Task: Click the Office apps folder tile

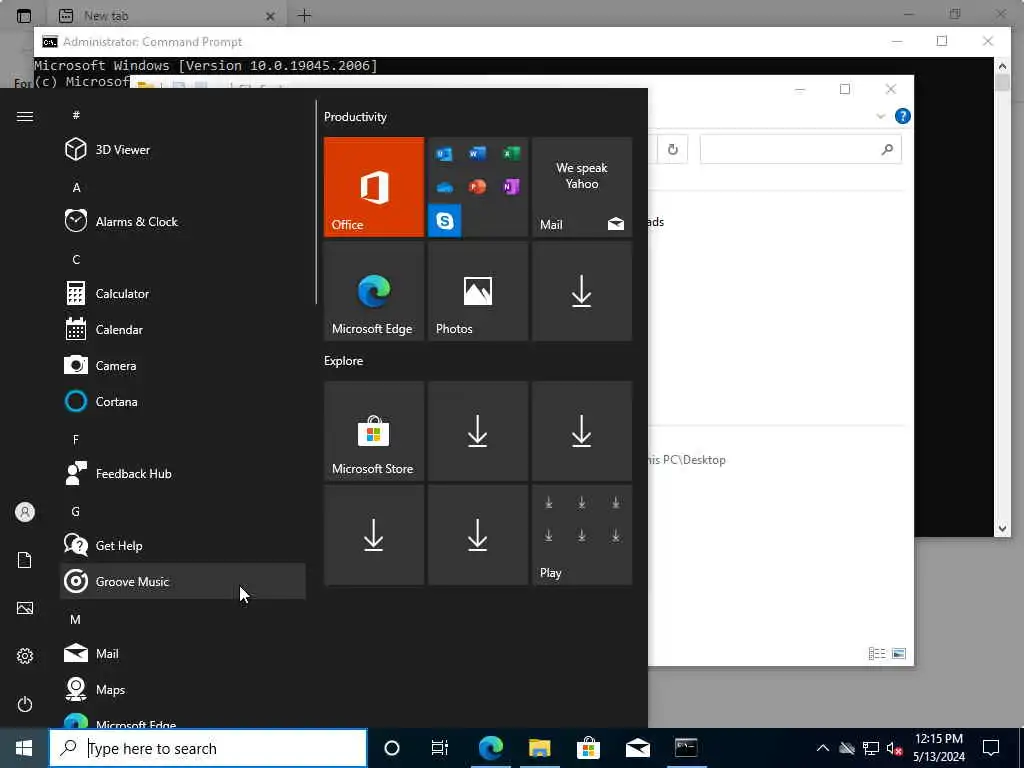Action: coord(478,187)
